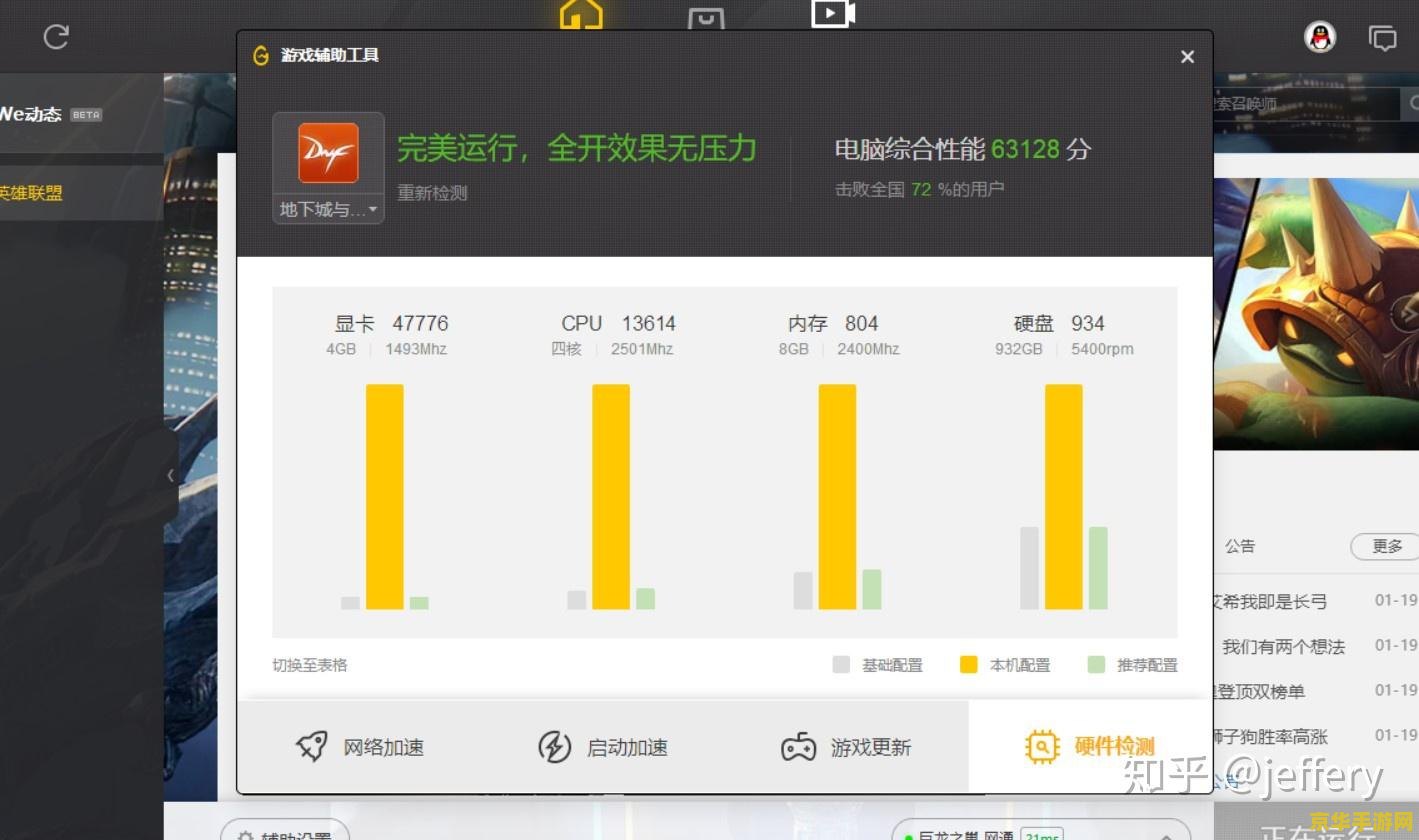Viewport: 1419px width, 840px height.
Task: Click 重新检测 to rerun detection
Action: [432, 192]
